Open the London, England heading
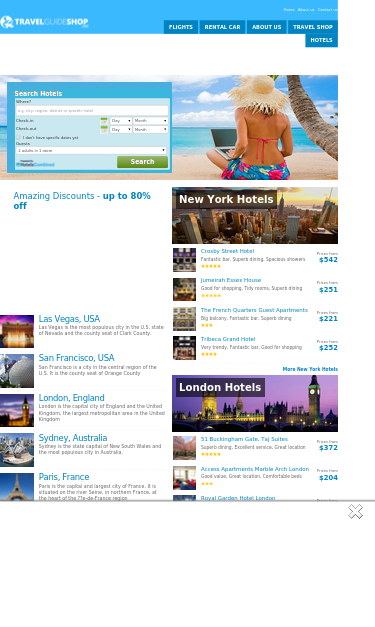 point(72,397)
